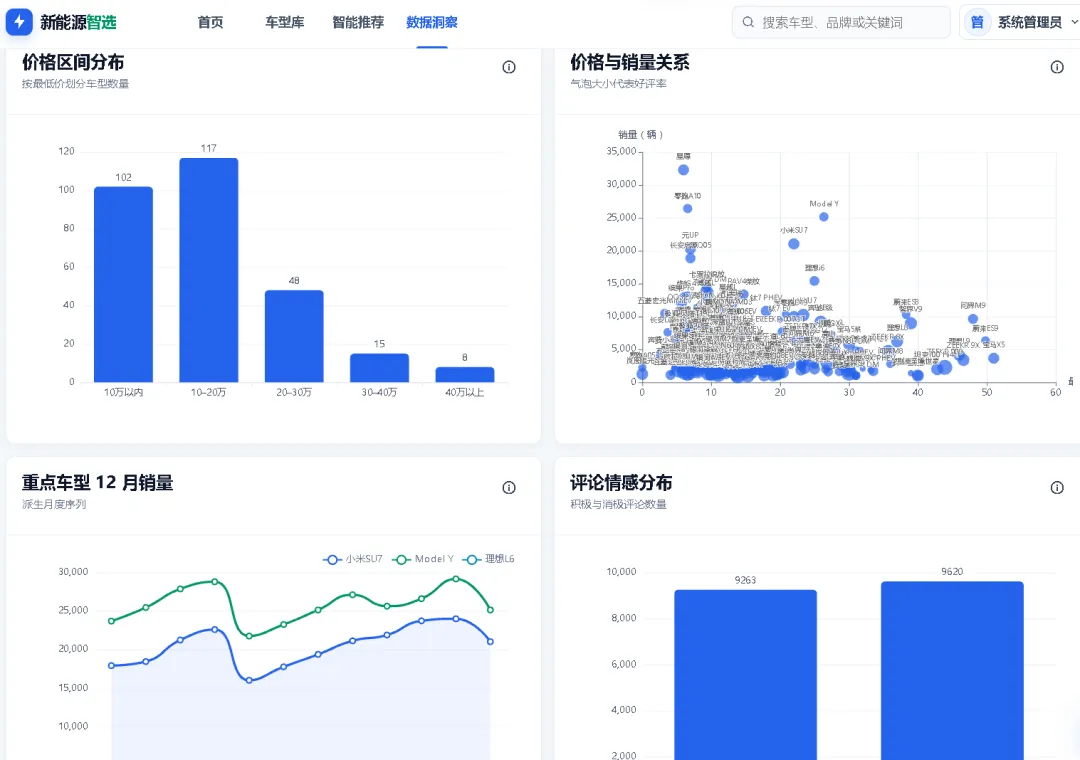The image size is (1080, 760).
Task: Toggle 理想L6 legend series
Action: click(x=488, y=559)
